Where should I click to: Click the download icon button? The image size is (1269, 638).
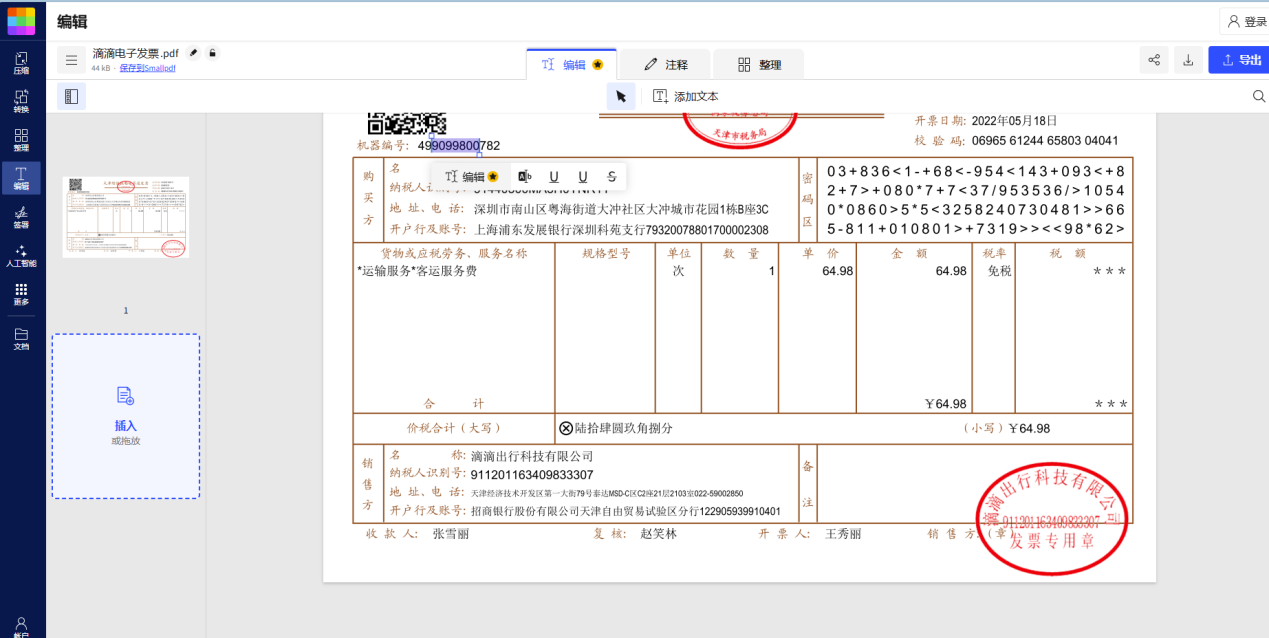click(x=1188, y=60)
